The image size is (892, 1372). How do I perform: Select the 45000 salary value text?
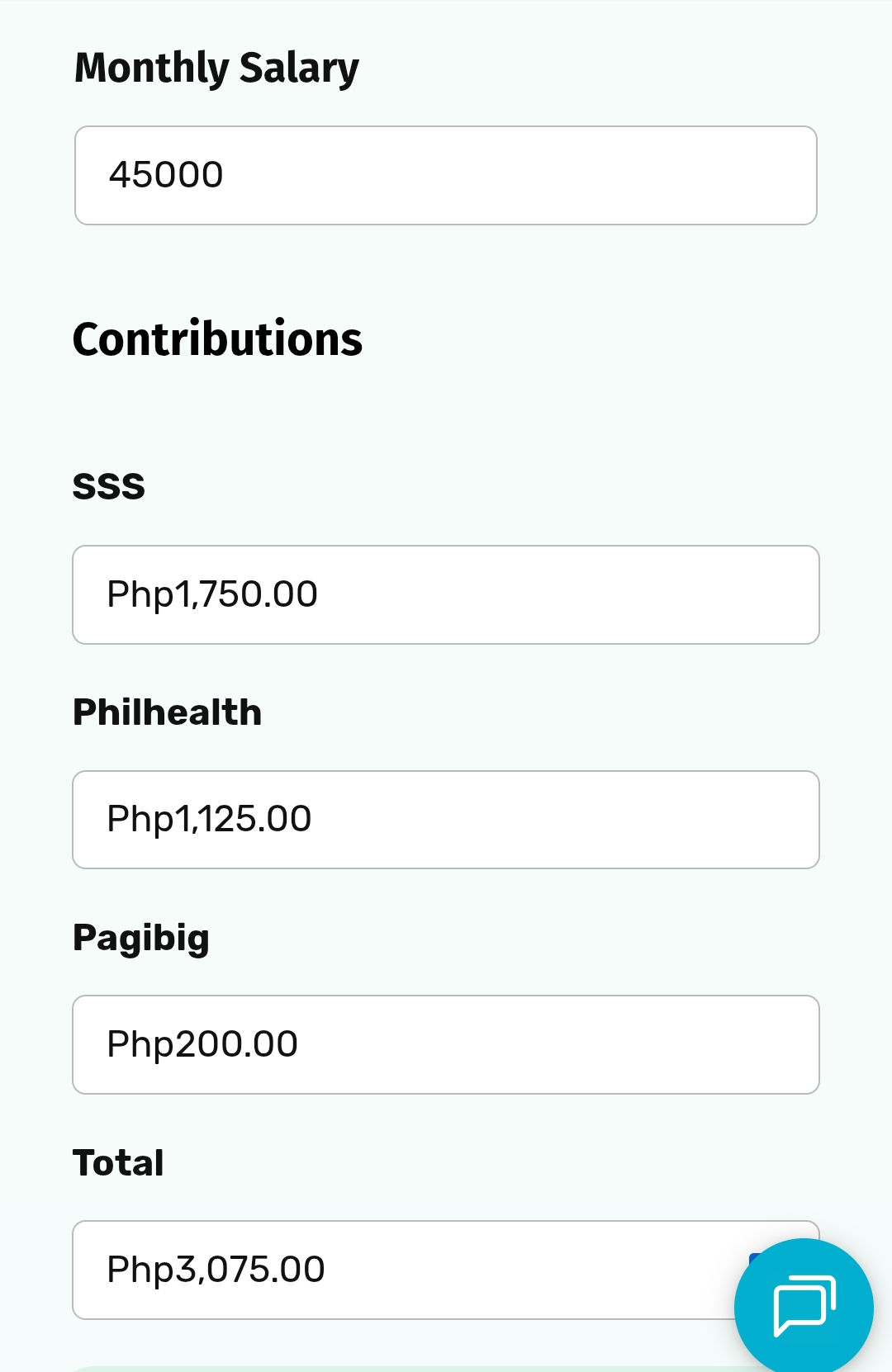point(166,175)
